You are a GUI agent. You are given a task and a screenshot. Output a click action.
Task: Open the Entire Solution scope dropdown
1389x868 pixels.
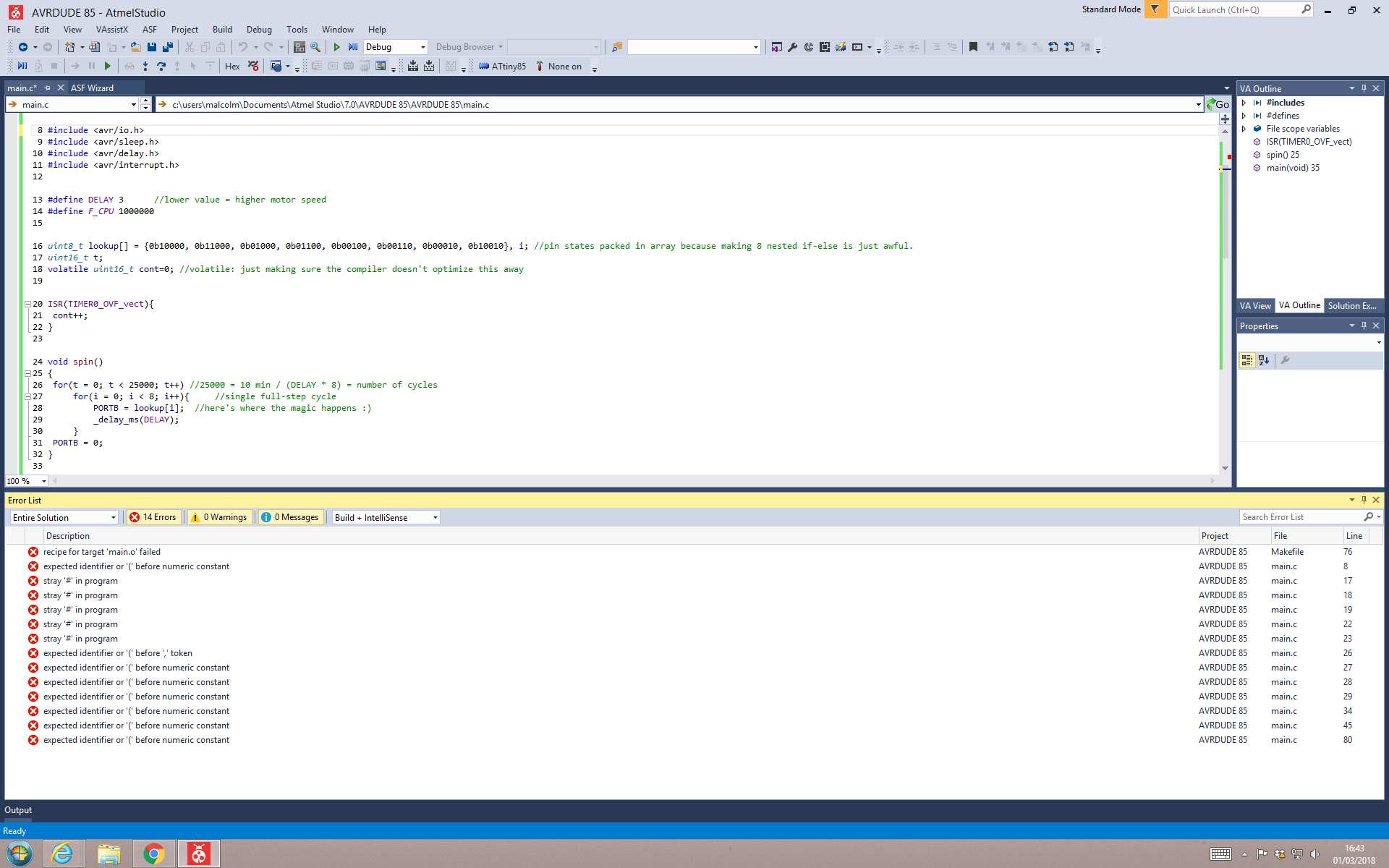tap(64, 517)
